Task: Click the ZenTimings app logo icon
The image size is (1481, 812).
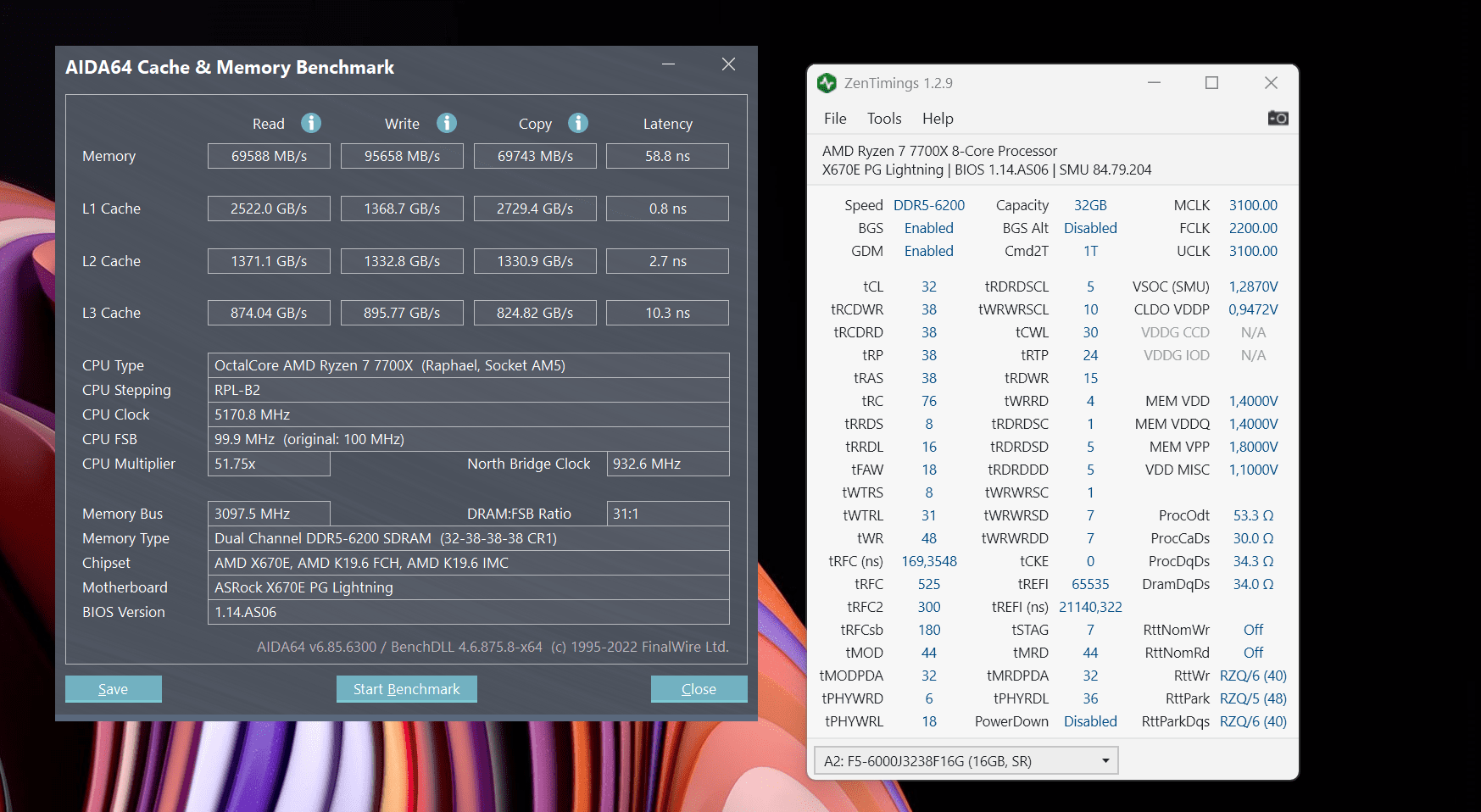Action: coord(827,83)
